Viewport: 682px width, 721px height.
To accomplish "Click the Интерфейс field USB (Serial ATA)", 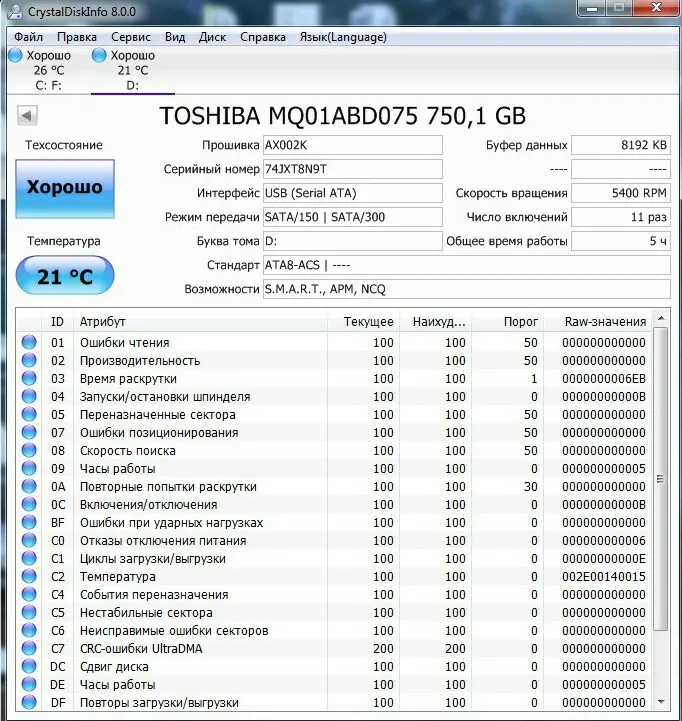I will click(353, 193).
